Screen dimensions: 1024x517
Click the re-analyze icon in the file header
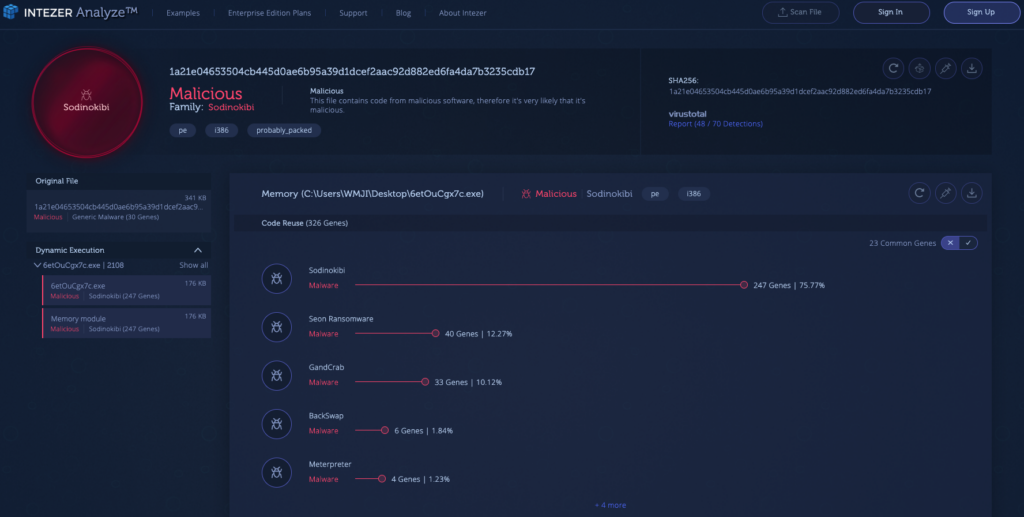[x=894, y=68]
